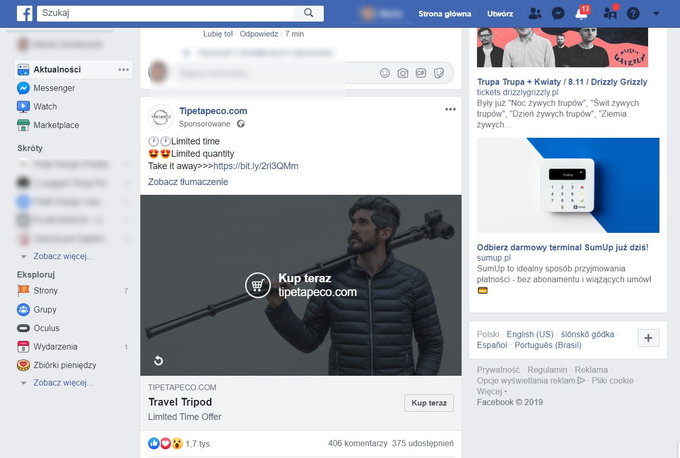Open the Utwórz menu item

[x=500, y=14]
